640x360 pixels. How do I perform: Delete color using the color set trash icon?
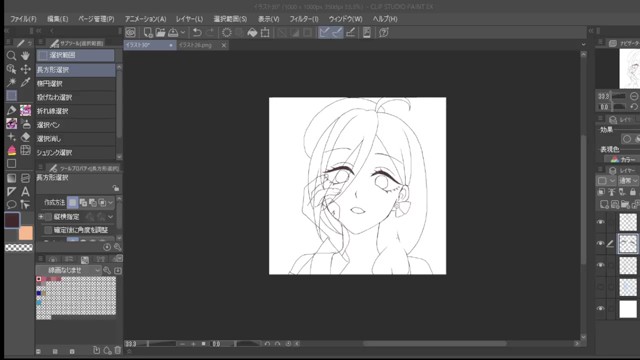pyautogui.click(x=118, y=350)
